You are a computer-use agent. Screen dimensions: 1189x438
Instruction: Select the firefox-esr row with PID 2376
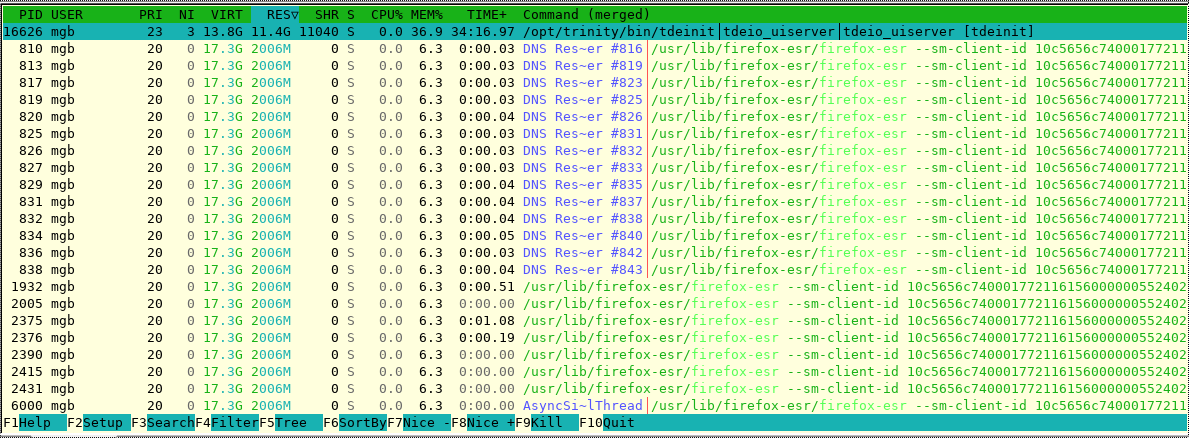pos(594,339)
